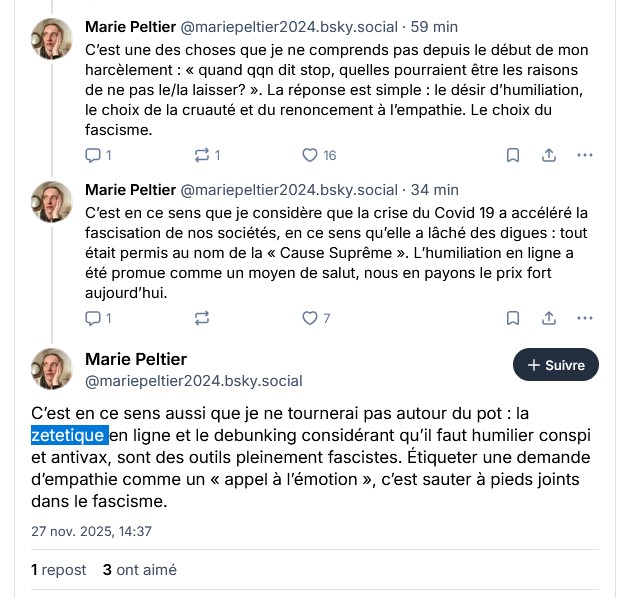Click @mariepeltier2024.bsky.social handle under main author
This screenshot has height=598, width=622.
click(194, 381)
